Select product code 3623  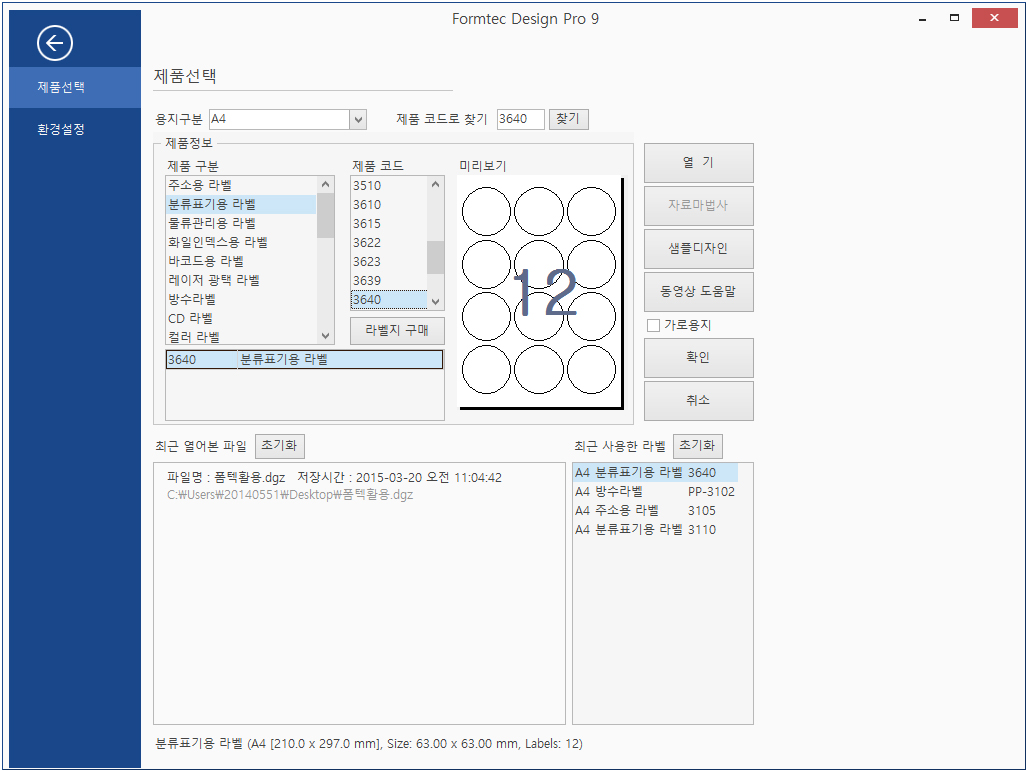389,261
